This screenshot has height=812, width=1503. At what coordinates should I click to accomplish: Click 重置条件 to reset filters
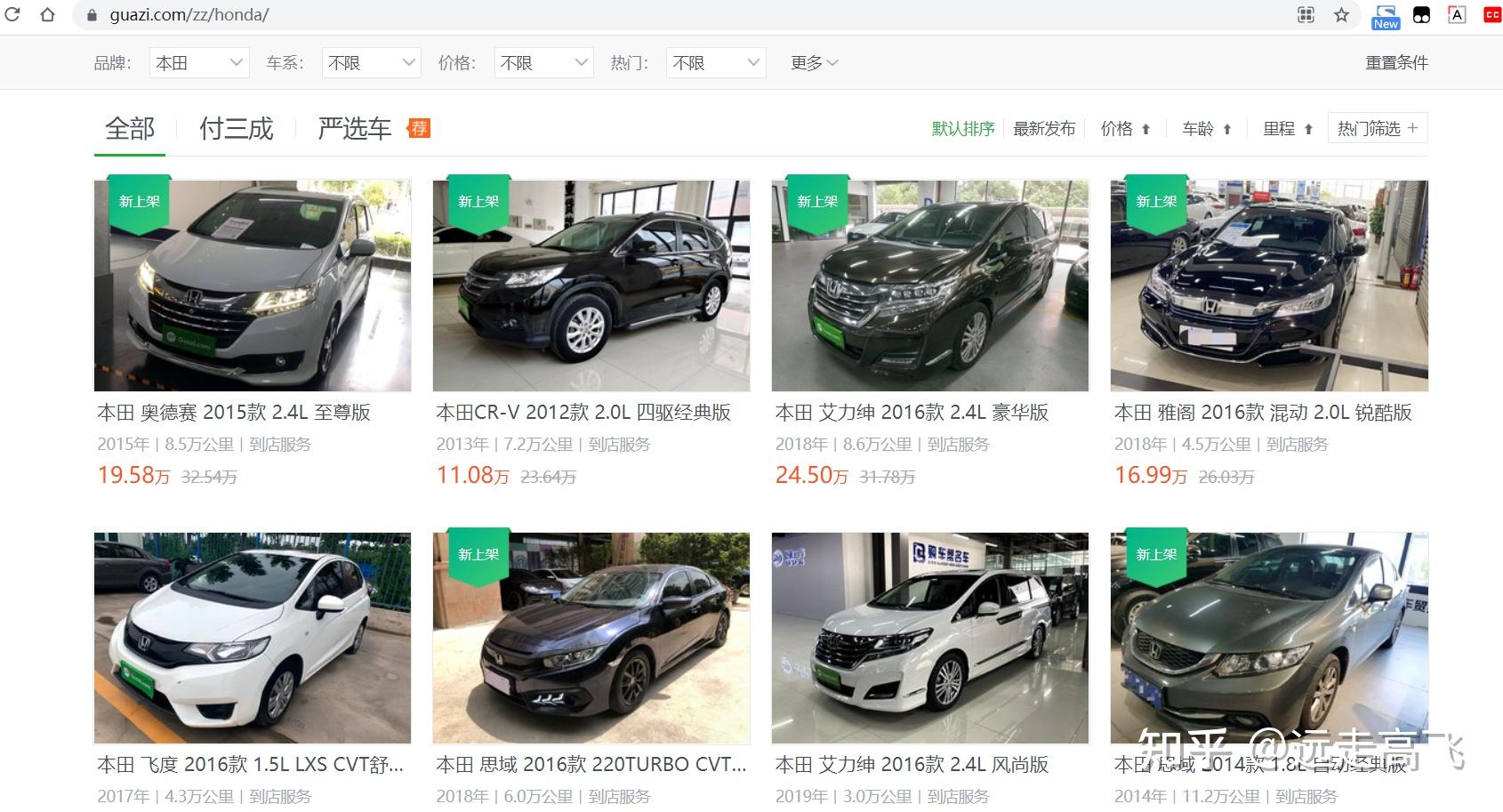1396,62
